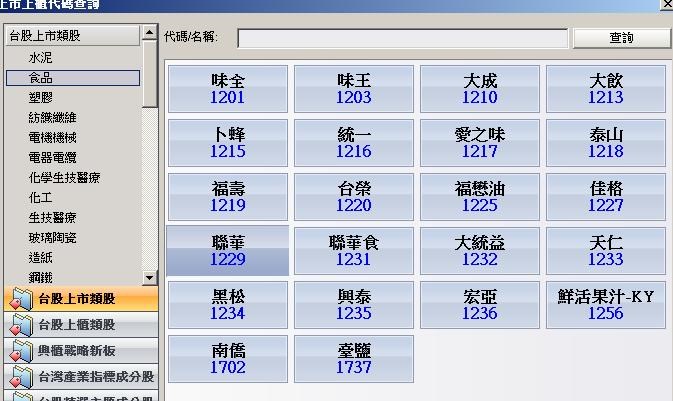
Task: Choose stock 泰山 1218
Action: (606, 143)
